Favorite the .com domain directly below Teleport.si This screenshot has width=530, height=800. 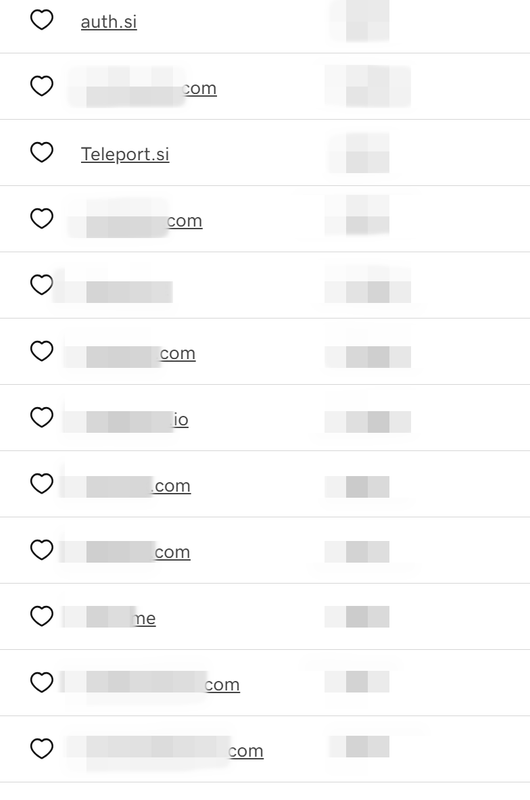(42, 218)
